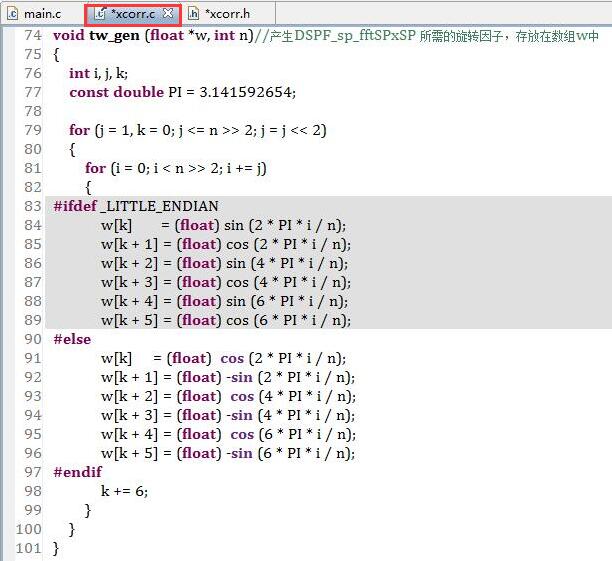The image size is (612, 561).
Task: Place cursor on #ifdef _LITTLE_ENDIAN directive
Action: click(x=136, y=206)
